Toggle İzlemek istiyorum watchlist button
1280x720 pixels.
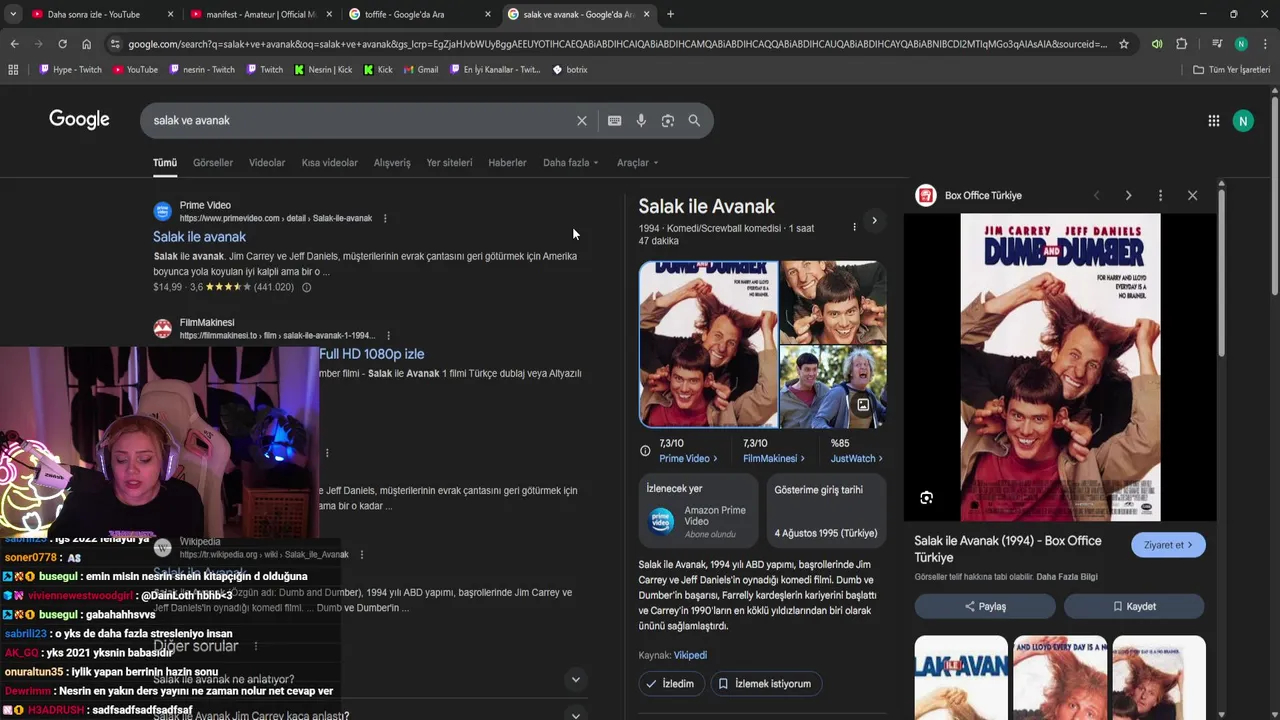tap(766, 684)
